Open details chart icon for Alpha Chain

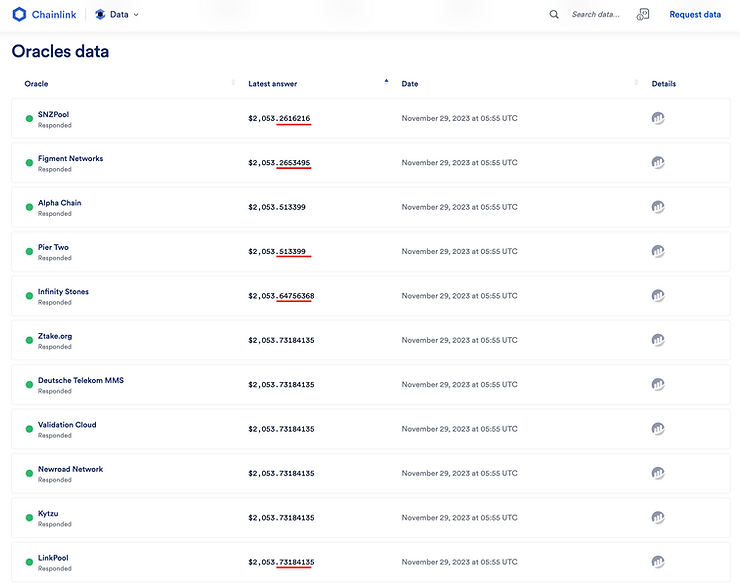click(658, 207)
